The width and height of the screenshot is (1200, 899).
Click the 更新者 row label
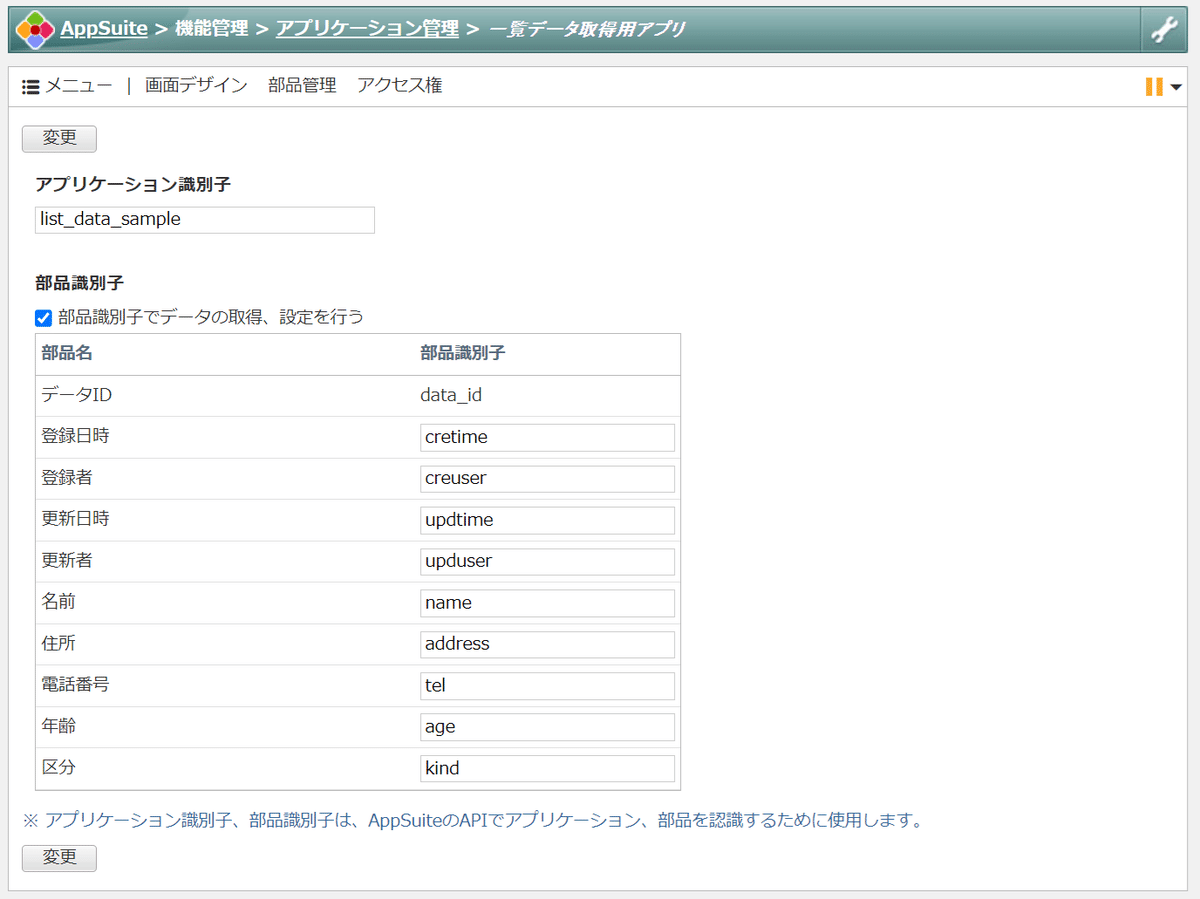coord(67,561)
